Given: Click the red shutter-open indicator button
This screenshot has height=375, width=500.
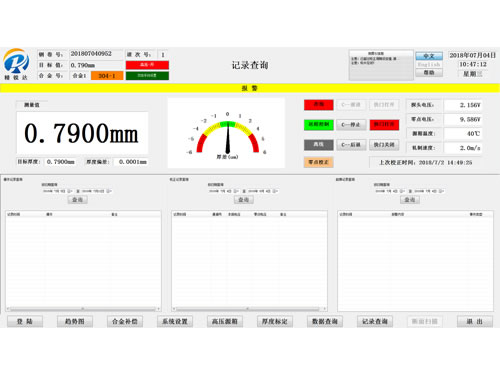Looking at the screenshot, I should tap(384, 125).
